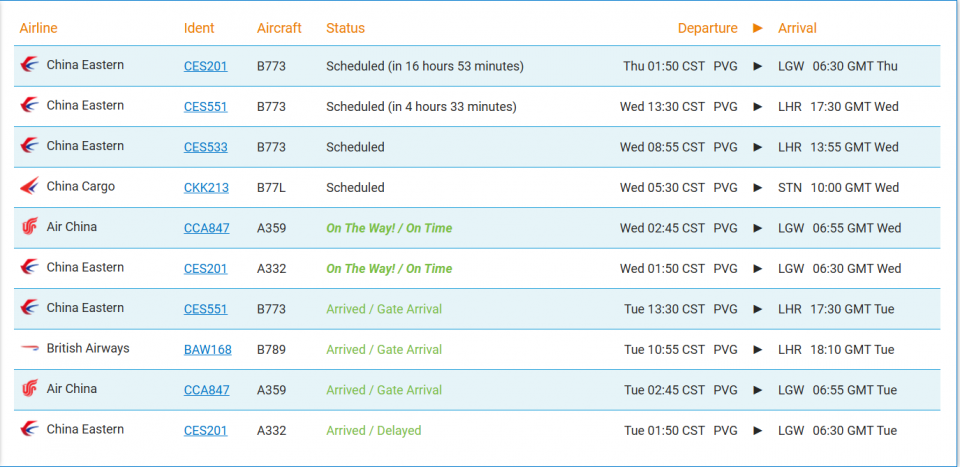This screenshot has width=960, height=467.
Task: Sort by the Aircraft column header
Action: coord(279,28)
